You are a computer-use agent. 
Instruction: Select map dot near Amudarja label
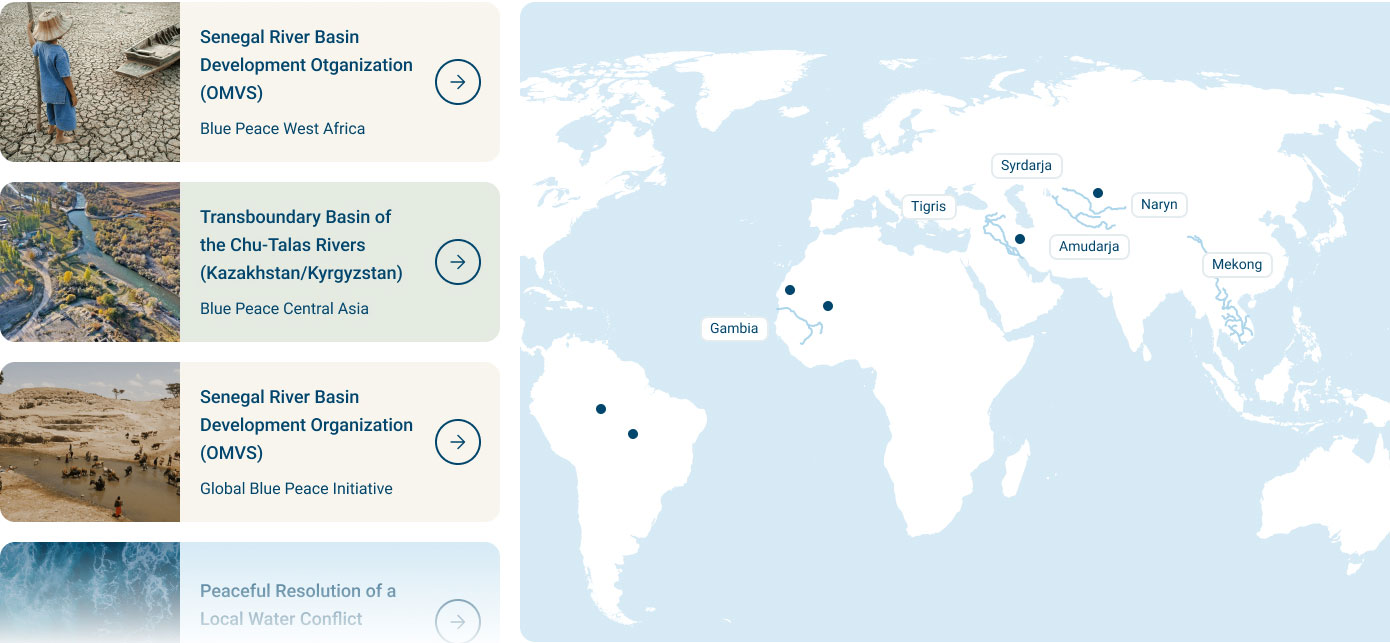click(x=1020, y=239)
